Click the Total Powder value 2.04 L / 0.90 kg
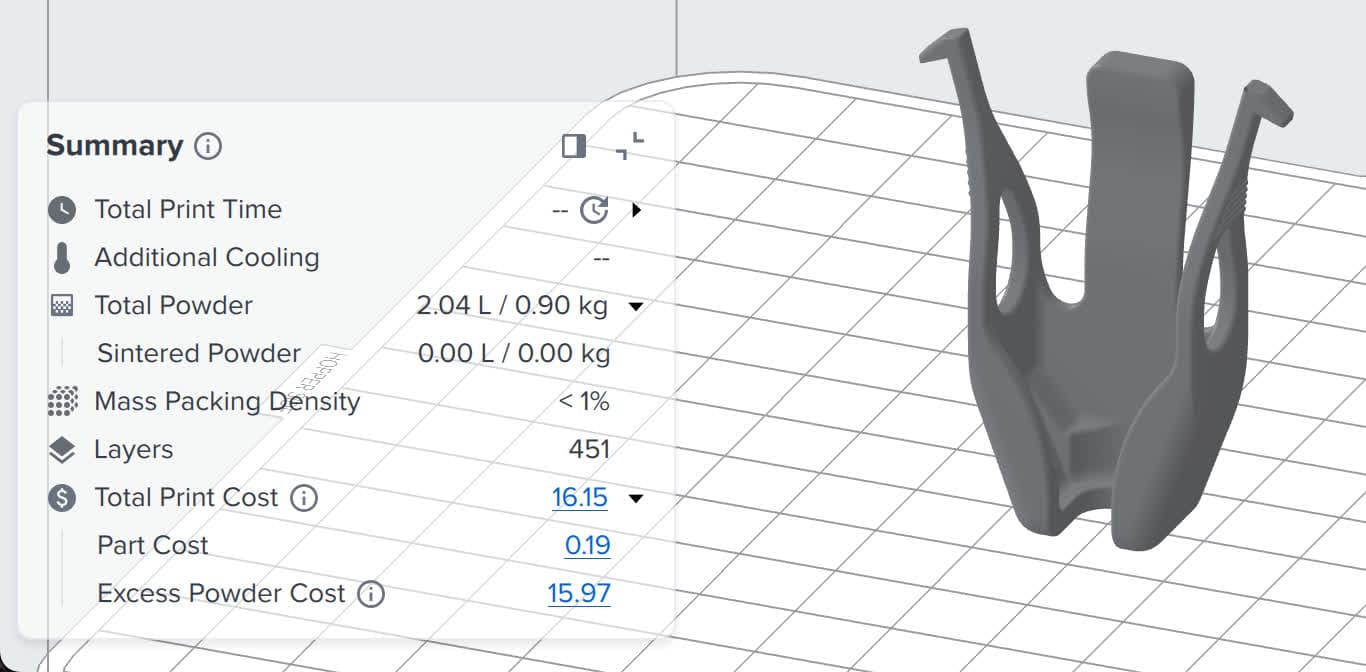Image resolution: width=1366 pixels, height=672 pixels. pos(512,305)
